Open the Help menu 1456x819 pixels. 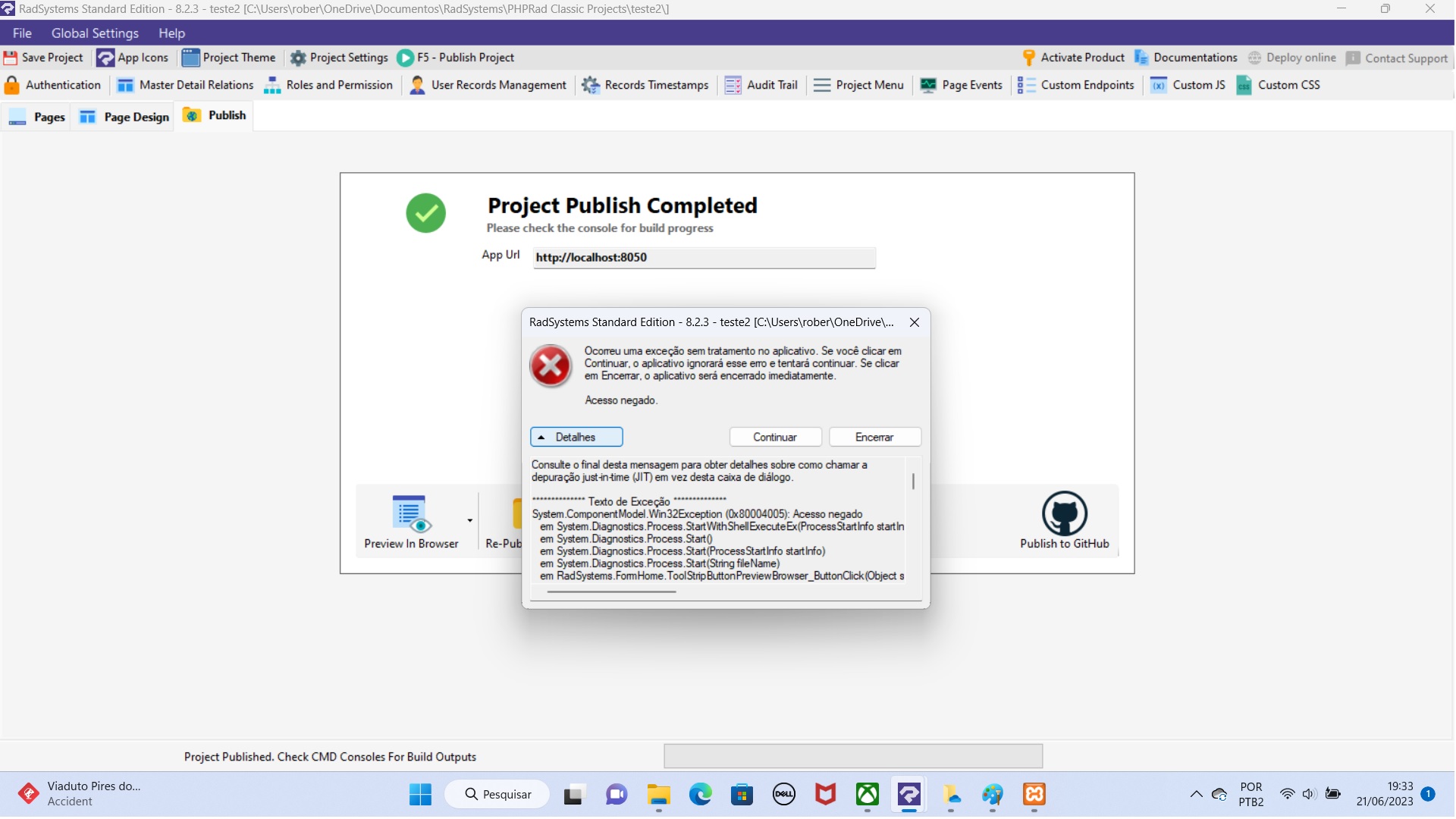tap(171, 33)
